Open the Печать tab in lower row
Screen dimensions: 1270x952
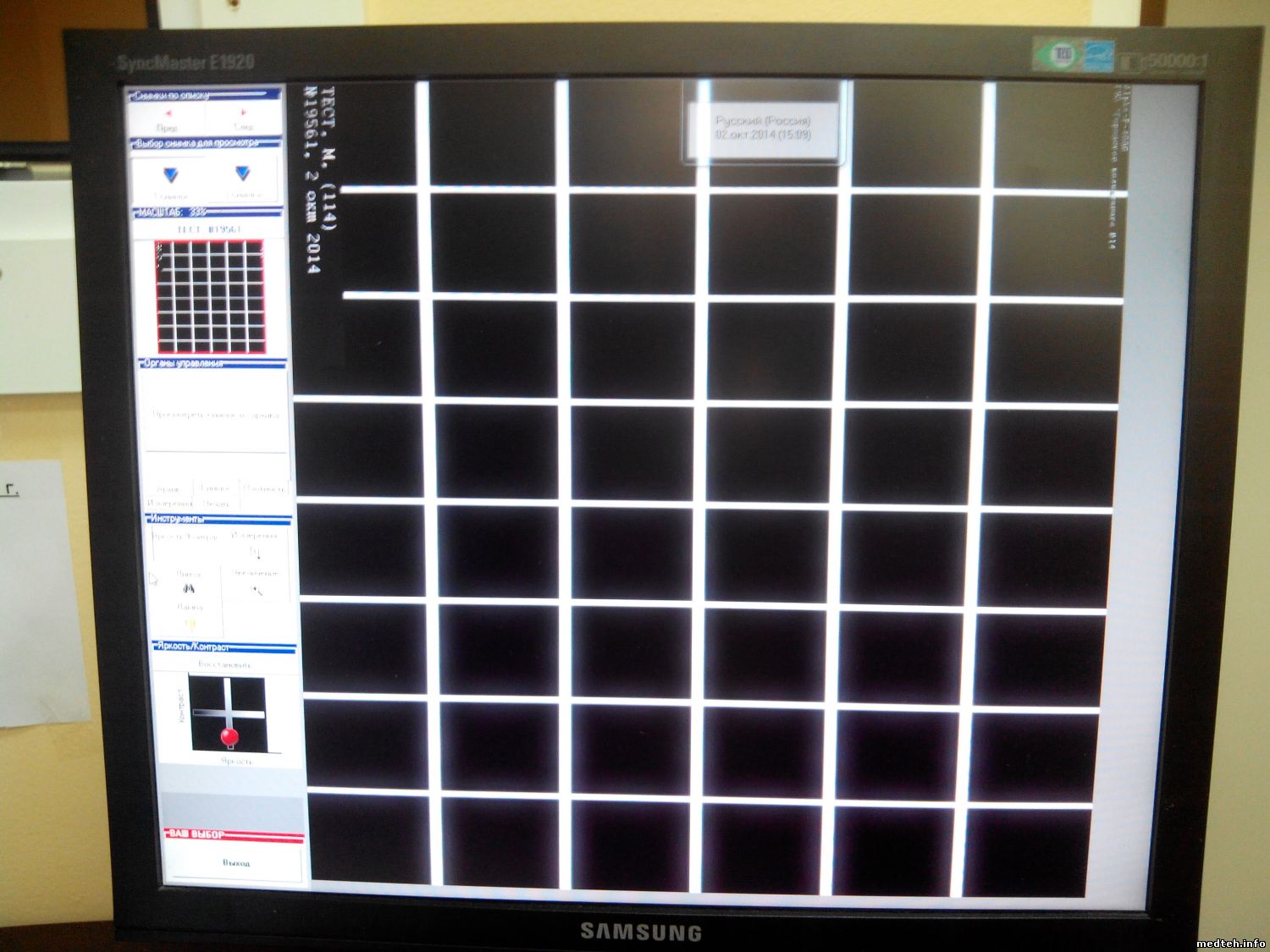click(x=217, y=504)
